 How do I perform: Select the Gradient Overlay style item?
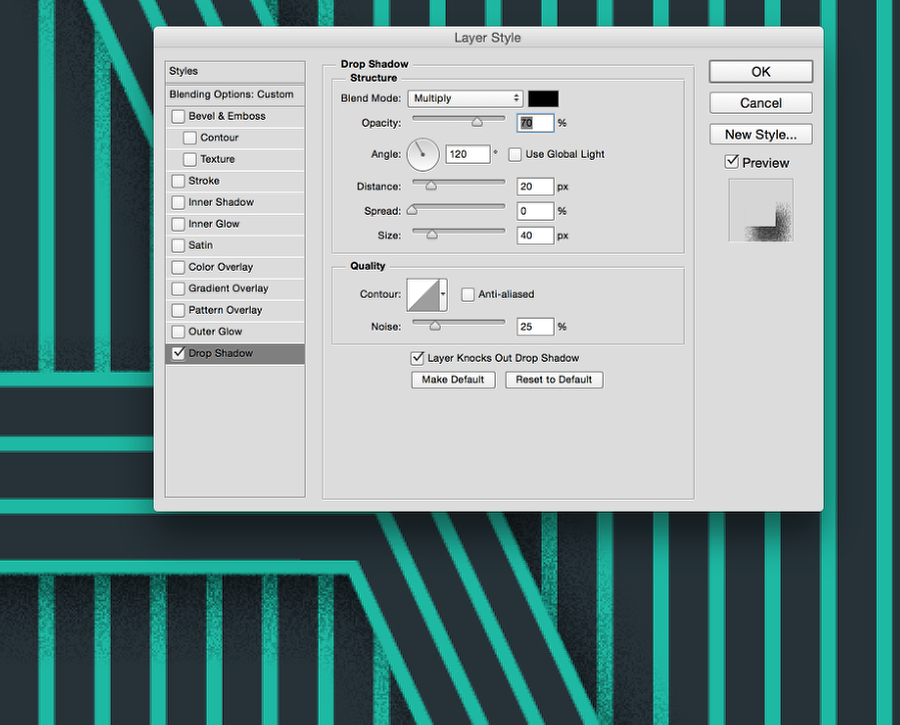click(228, 288)
